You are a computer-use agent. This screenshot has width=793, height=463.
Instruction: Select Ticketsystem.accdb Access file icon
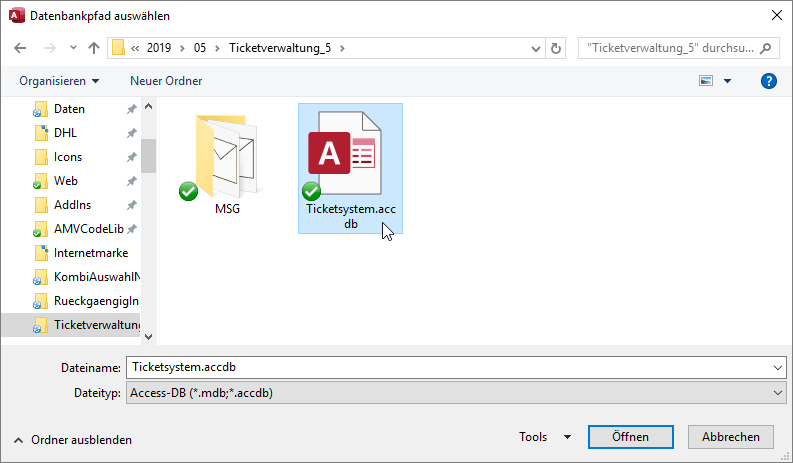coord(345,153)
